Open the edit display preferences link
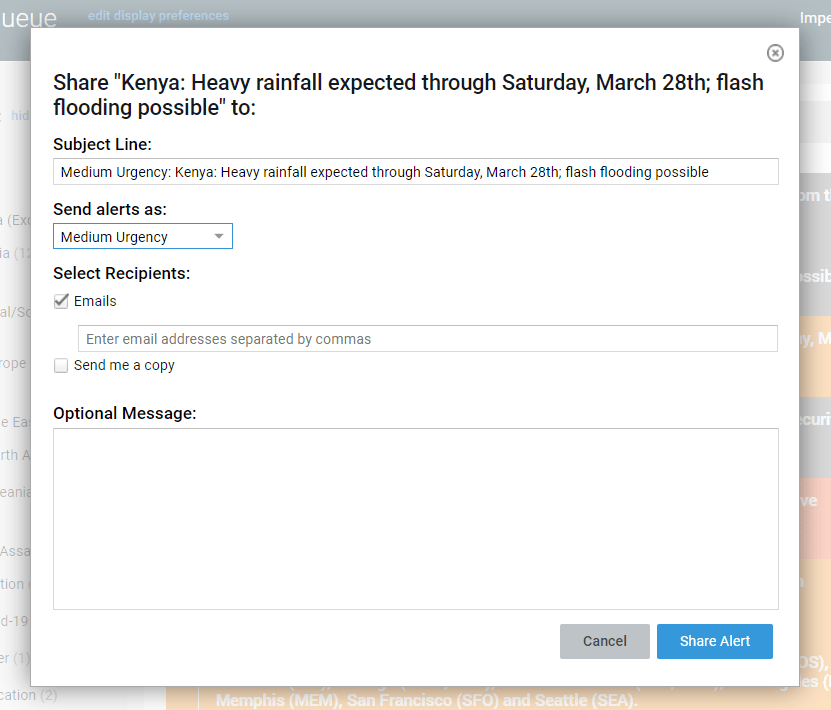 [158, 16]
